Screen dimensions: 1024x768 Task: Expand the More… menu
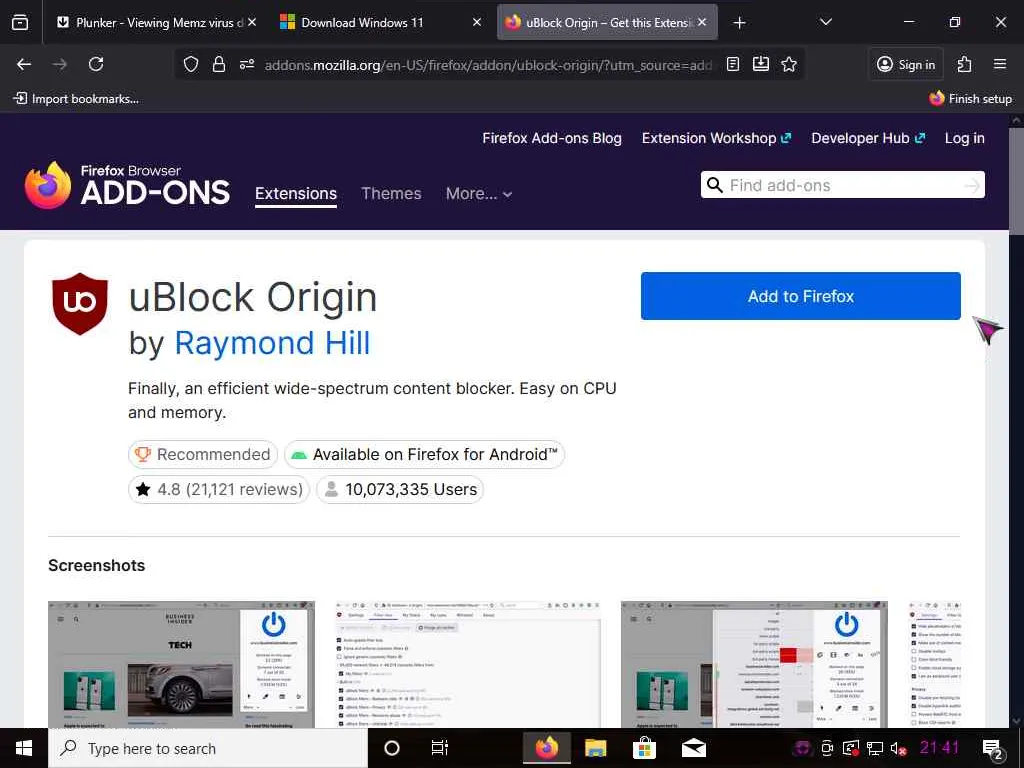(479, 194)
